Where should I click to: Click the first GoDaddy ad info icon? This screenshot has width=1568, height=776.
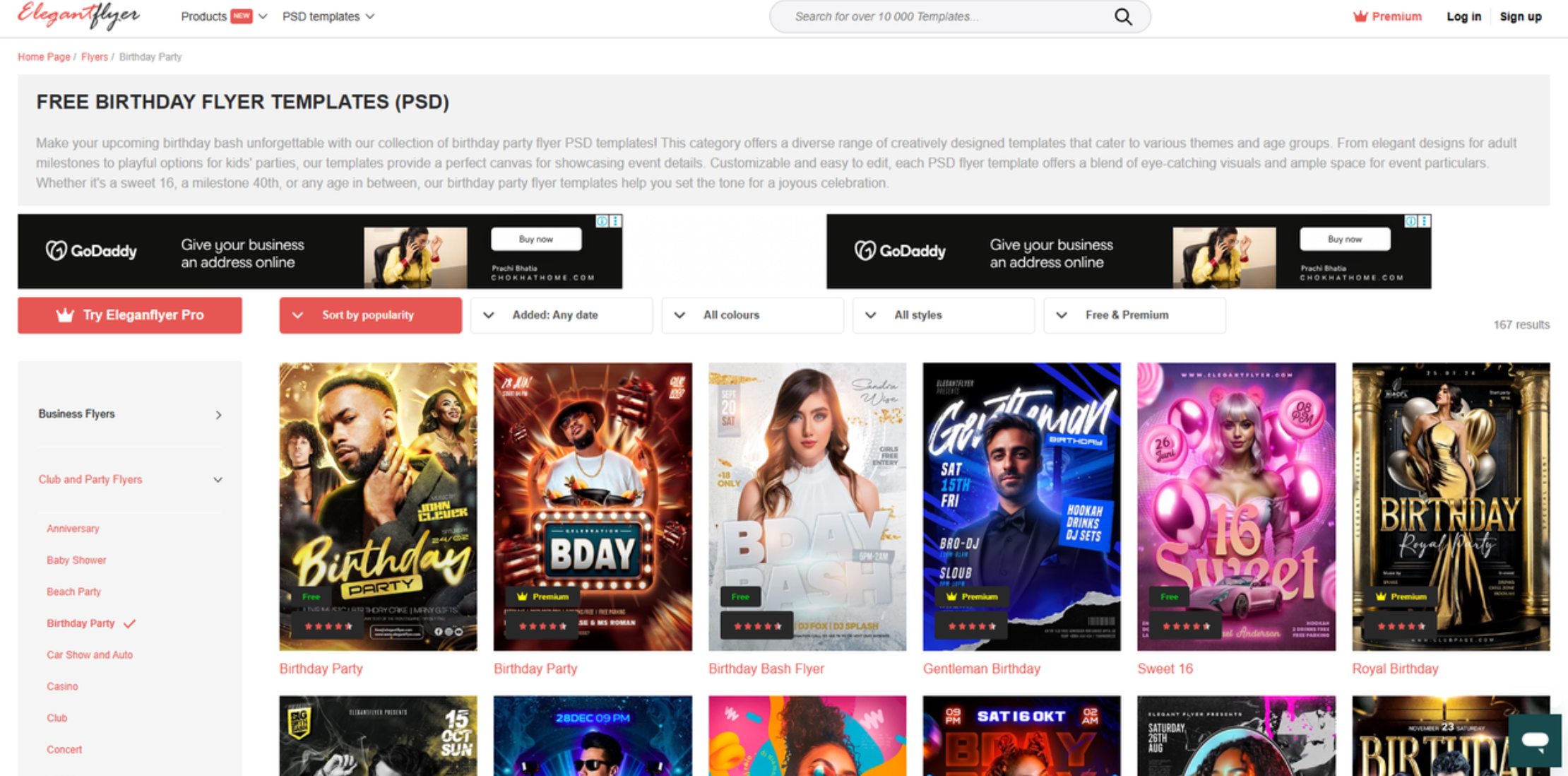(x=602, y=221)
